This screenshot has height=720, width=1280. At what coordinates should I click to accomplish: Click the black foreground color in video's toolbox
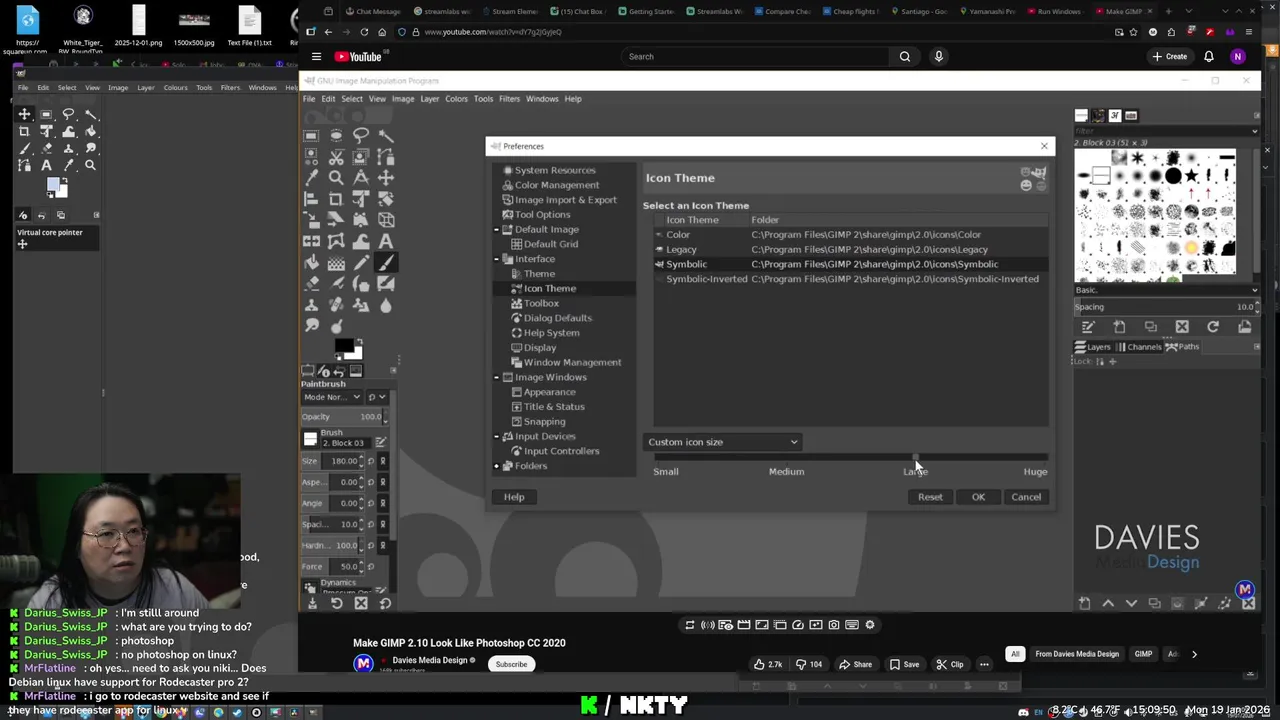pyautogui.click(x=343, y=347)
